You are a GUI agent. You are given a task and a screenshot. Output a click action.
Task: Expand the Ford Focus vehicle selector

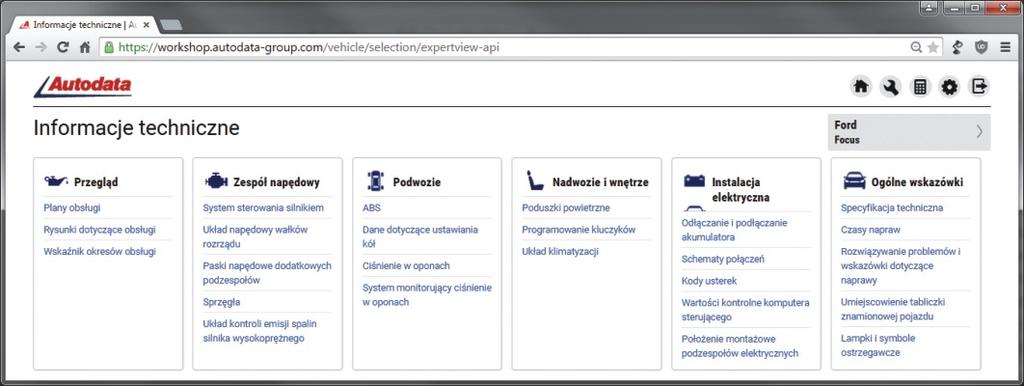point(909,132)
